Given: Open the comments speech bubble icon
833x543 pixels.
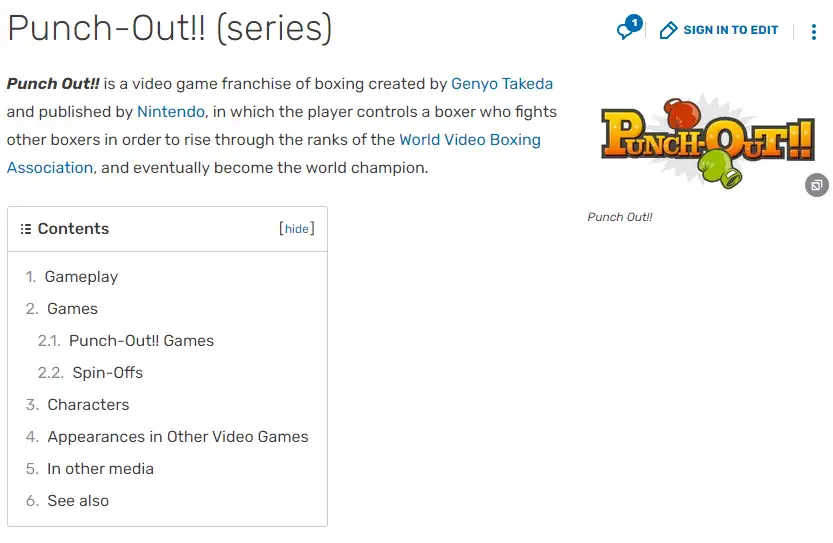Looking at the screenshot, I should click(625, 31).
